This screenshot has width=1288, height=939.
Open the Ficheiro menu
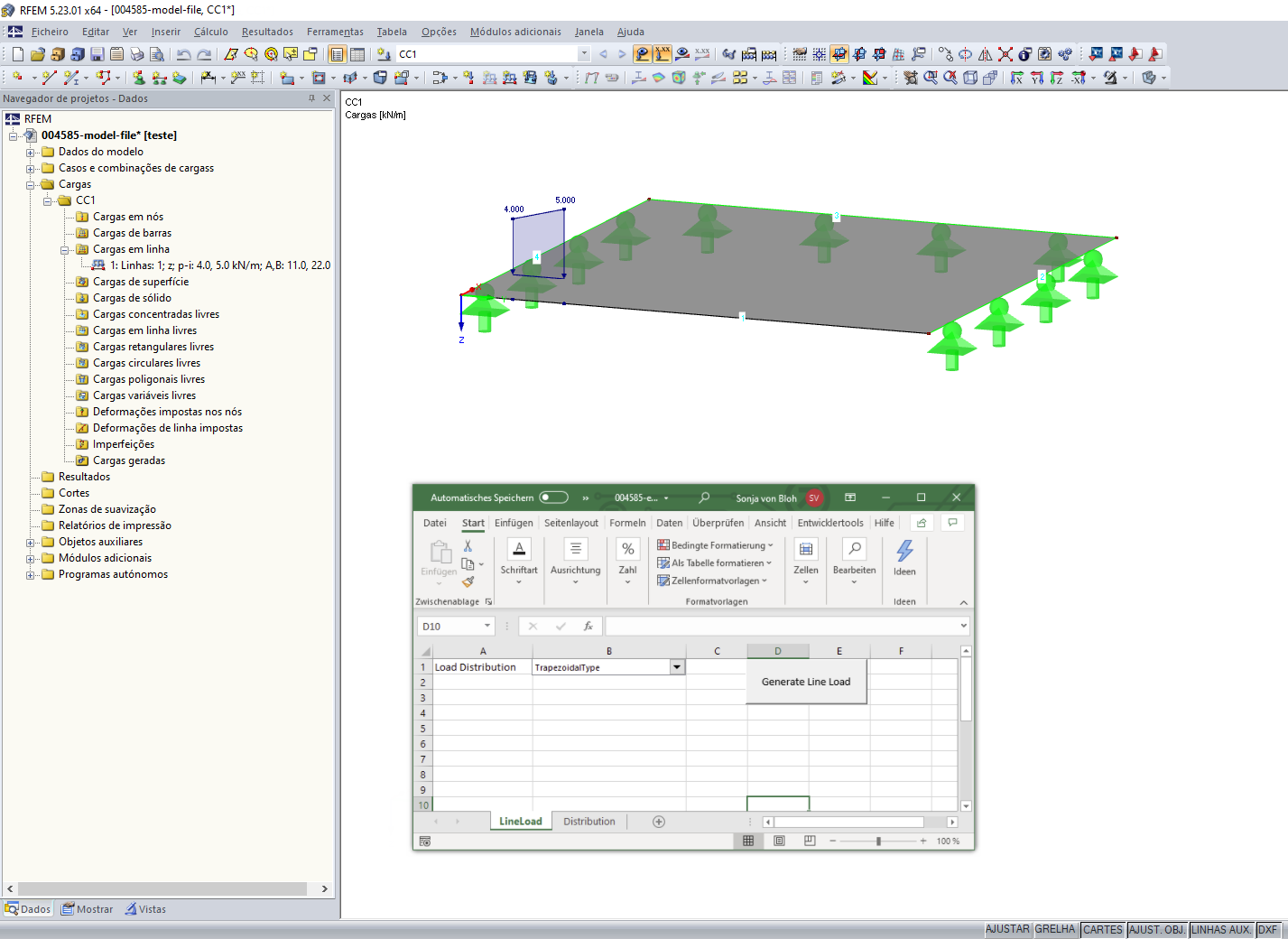point(50,32)
